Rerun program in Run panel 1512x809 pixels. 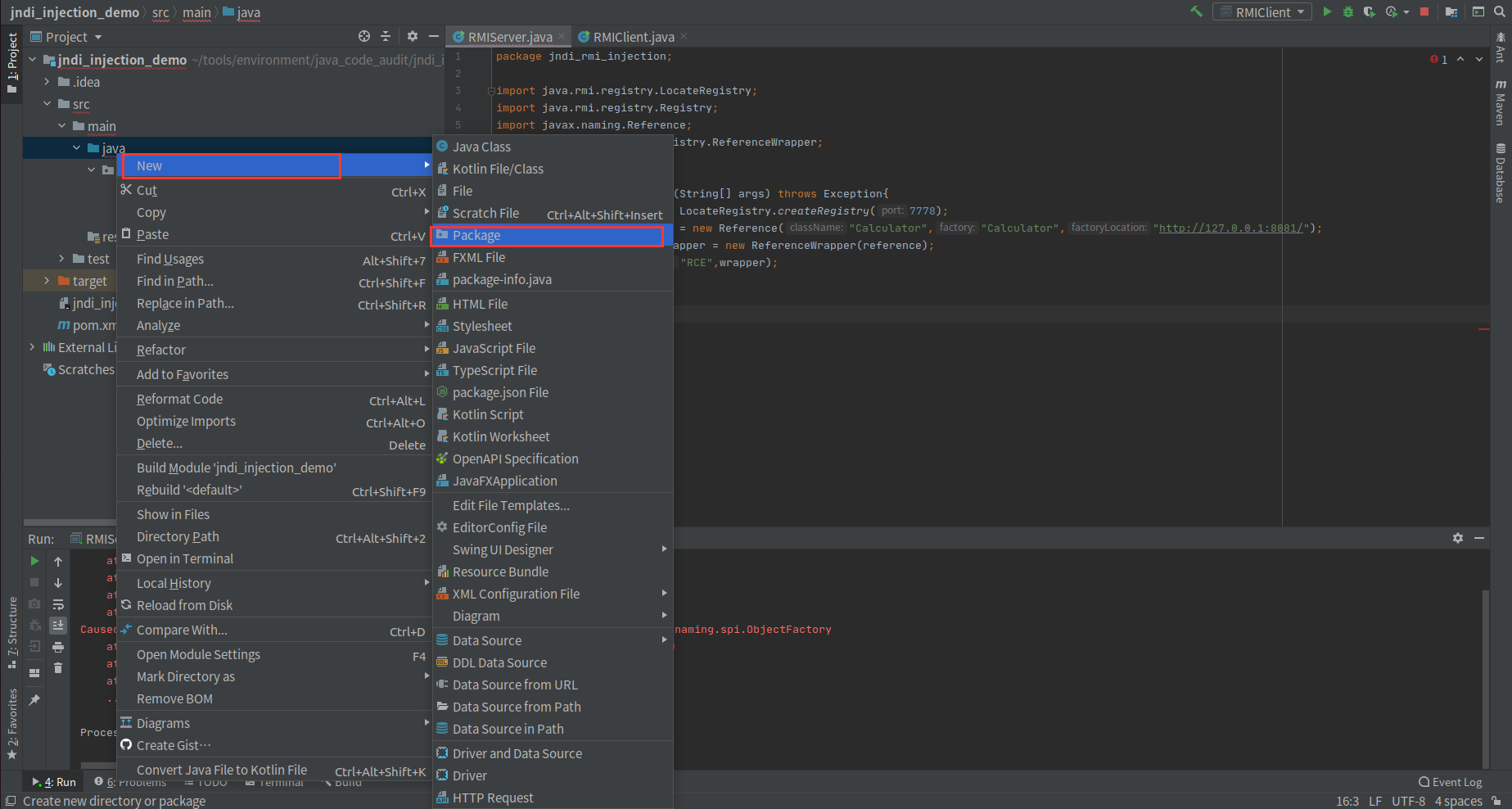click(34, 561)
